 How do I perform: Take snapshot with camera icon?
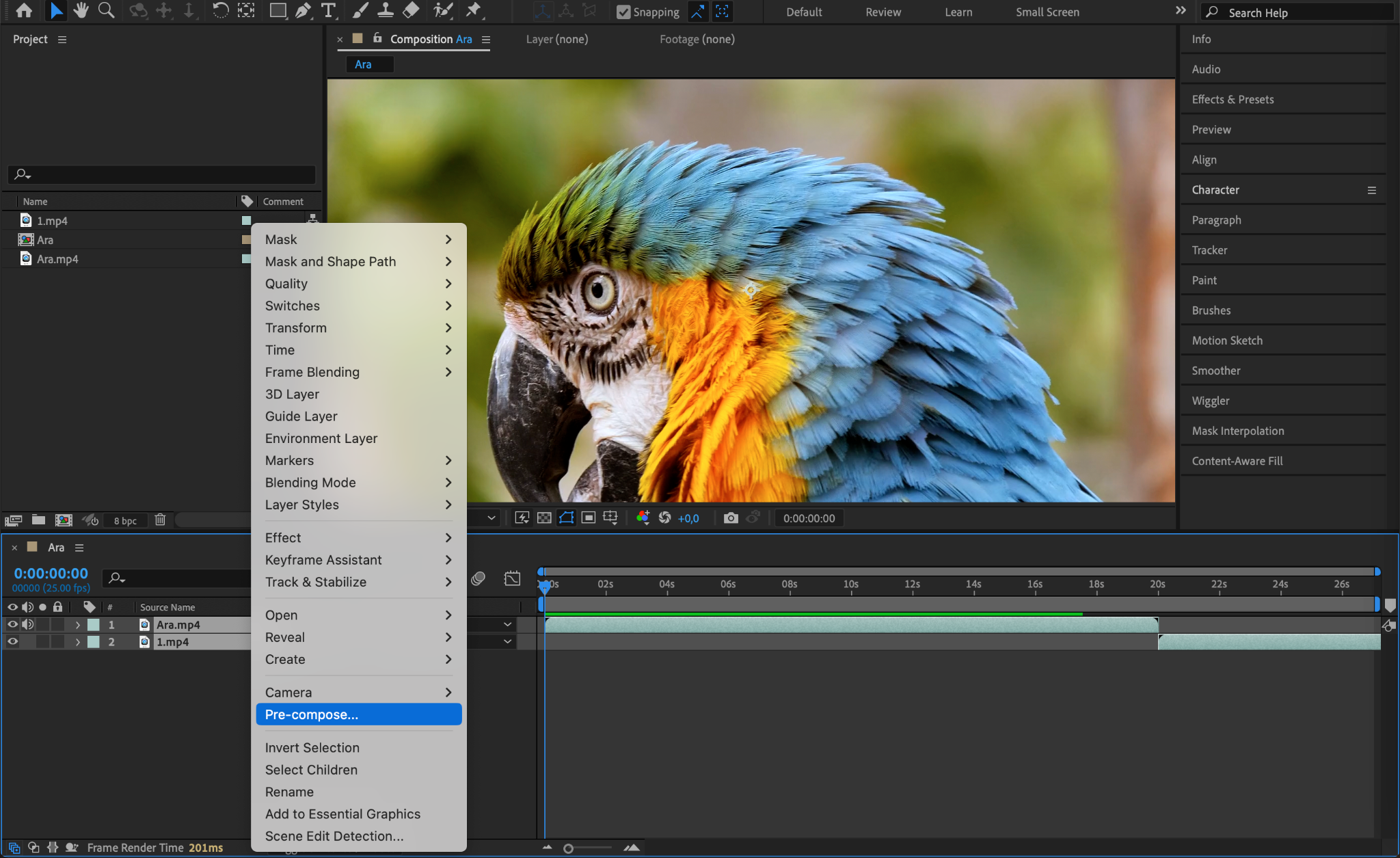click(x=731, y=518)
